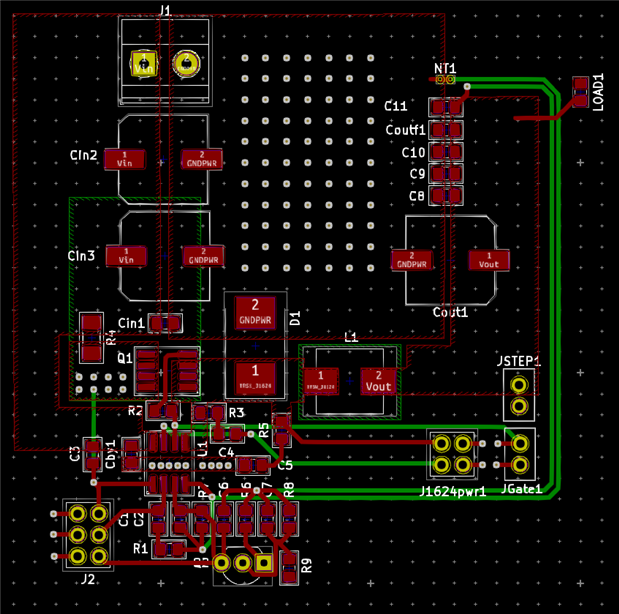Viewport: 619px width, 614px height.
Task: Click the 'Cin3' reference label
Action: [x=81, y=256]
